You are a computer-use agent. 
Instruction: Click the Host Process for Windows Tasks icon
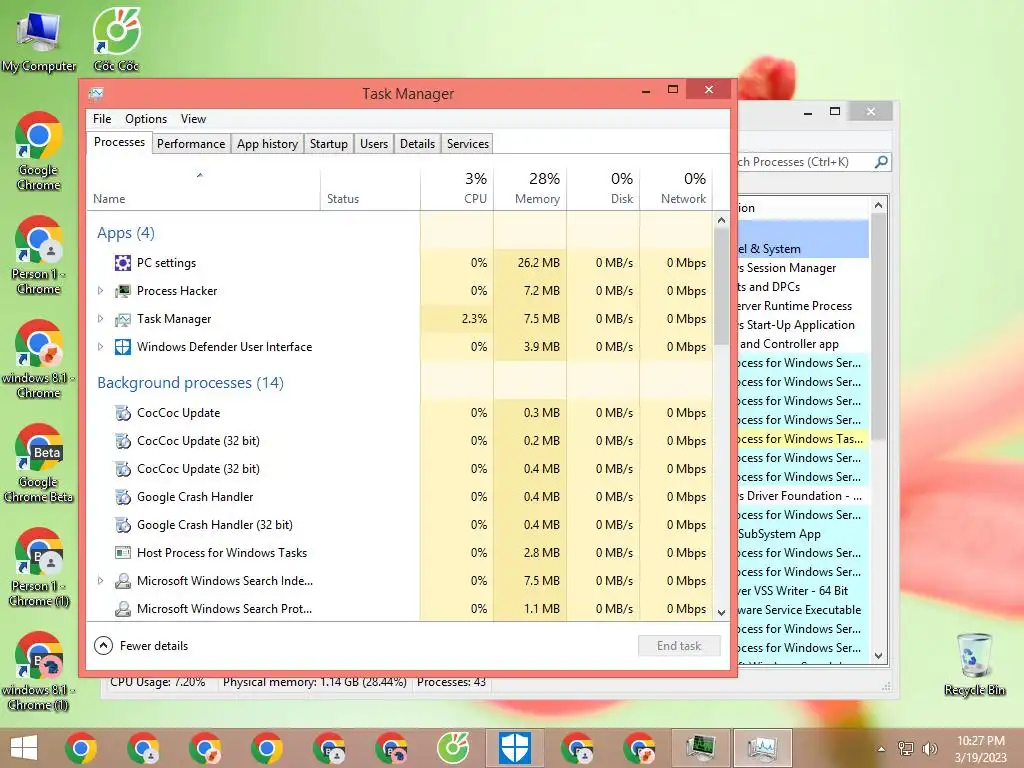click(x=123, y=553)
